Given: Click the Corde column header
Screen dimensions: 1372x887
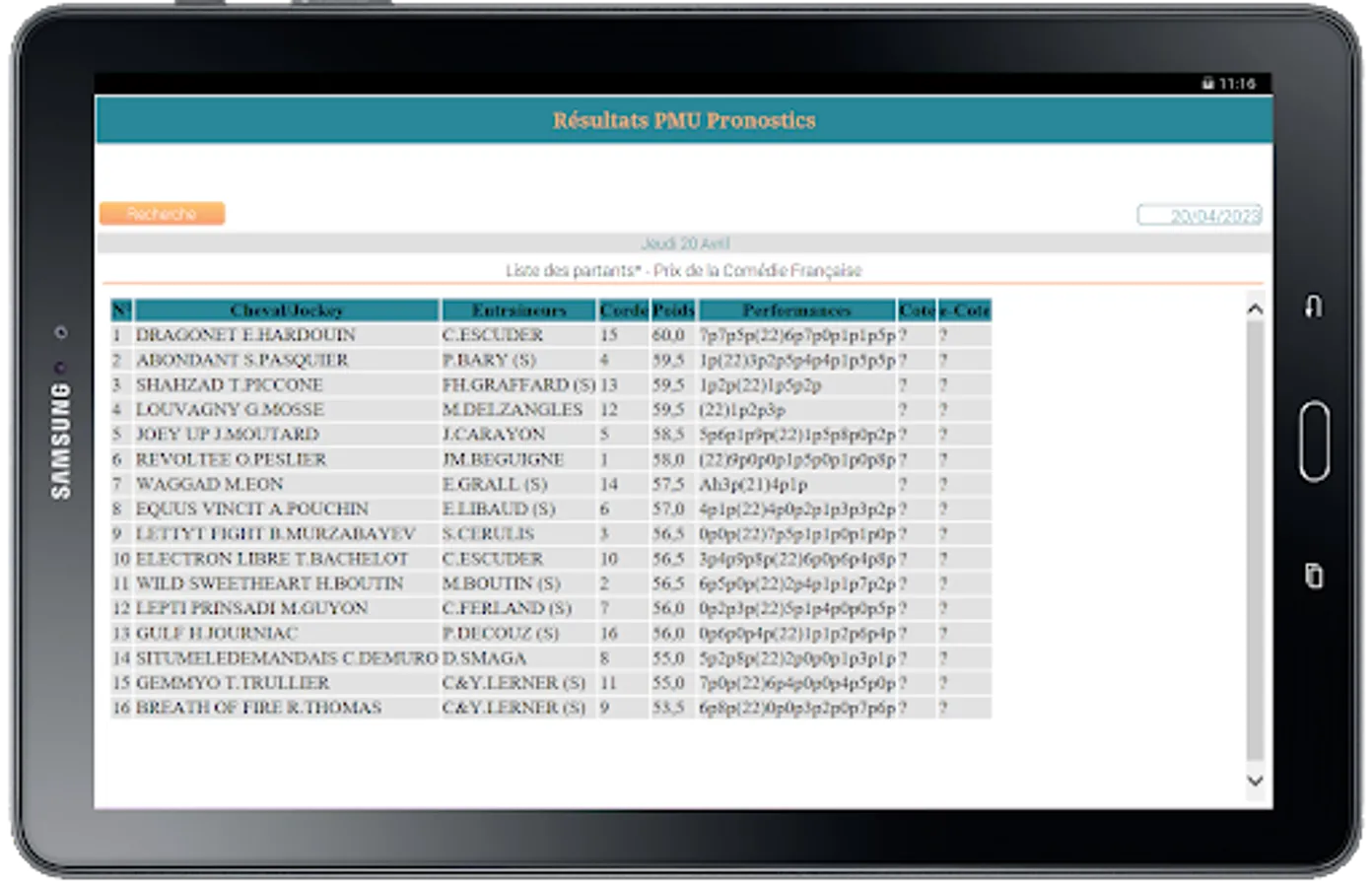Looking at the screenshot, I should 623,310.
